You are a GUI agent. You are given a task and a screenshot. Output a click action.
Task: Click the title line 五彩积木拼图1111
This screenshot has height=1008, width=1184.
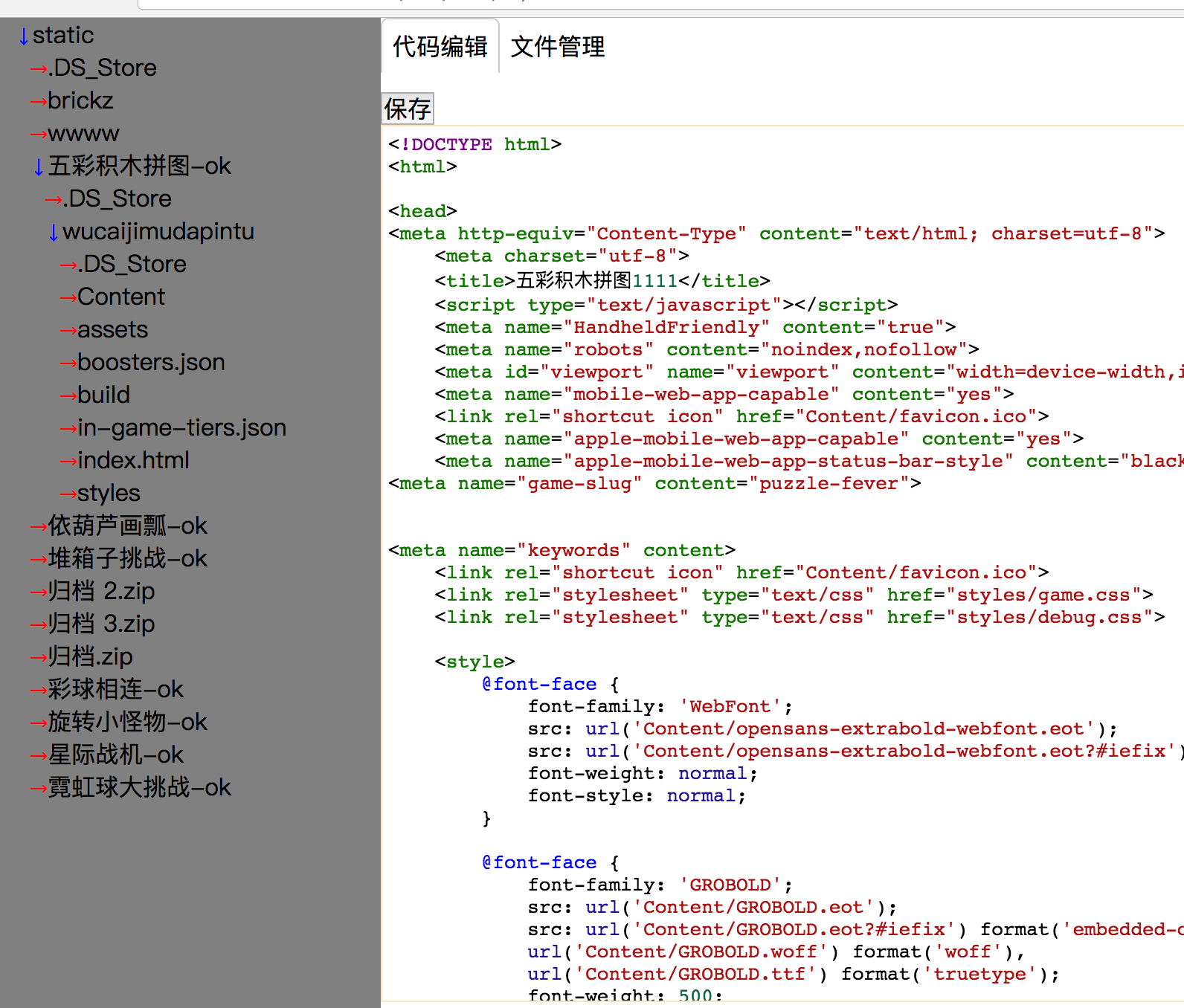click(602, 281)
